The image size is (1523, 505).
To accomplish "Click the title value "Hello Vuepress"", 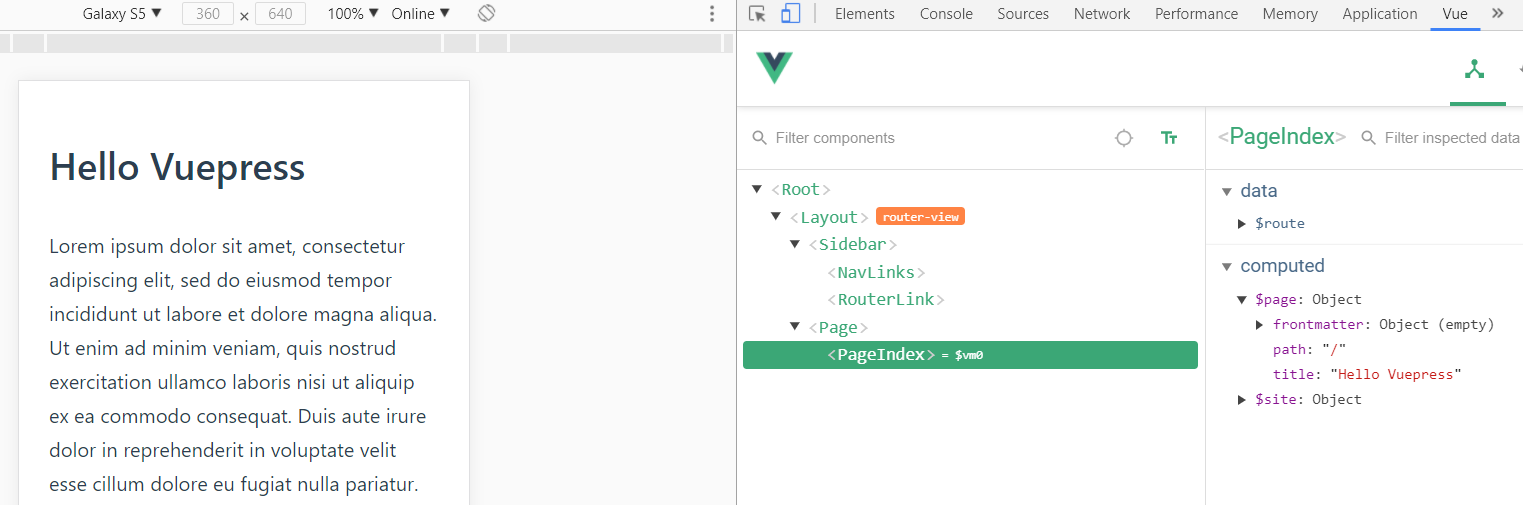I will tap(1396, 374).
